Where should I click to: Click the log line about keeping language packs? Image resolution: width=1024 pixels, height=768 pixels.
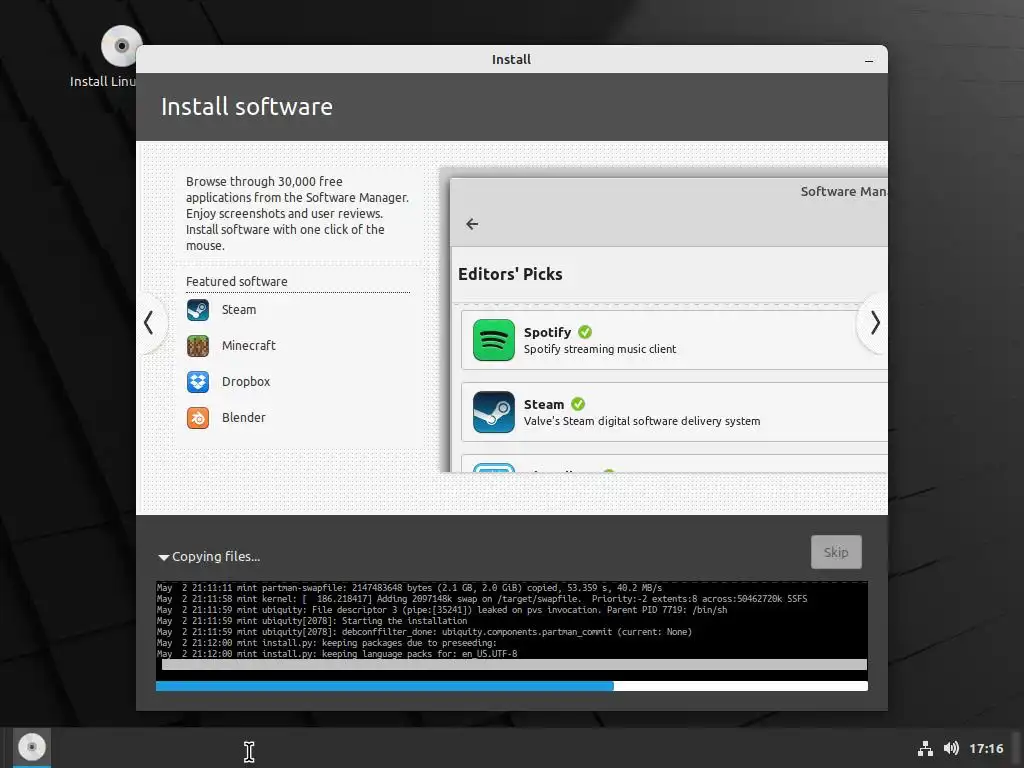[336, 654]
